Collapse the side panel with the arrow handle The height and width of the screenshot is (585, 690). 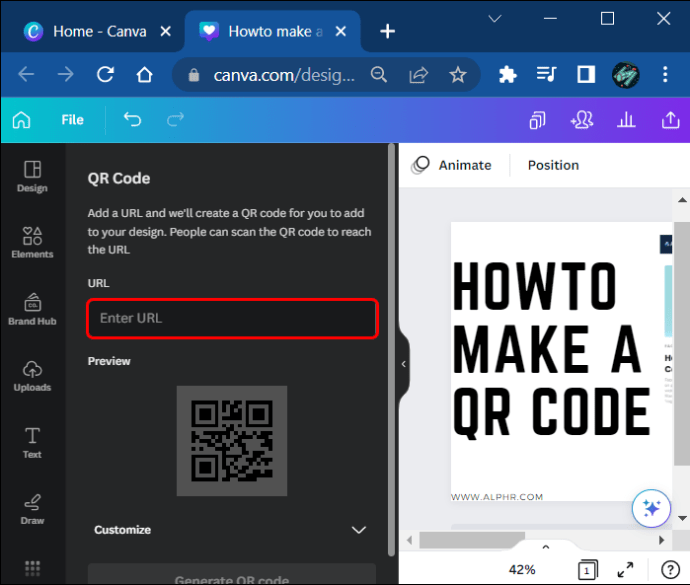(x=404, y=364)
